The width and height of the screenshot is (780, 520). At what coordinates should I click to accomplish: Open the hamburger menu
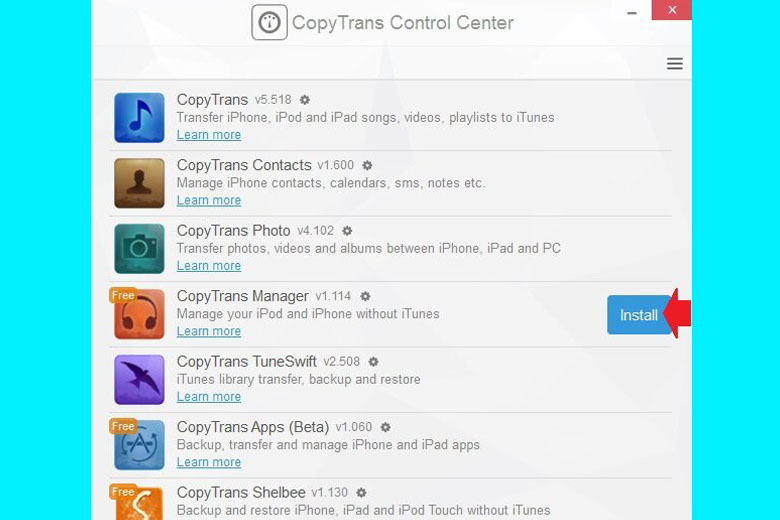point(675,63)
